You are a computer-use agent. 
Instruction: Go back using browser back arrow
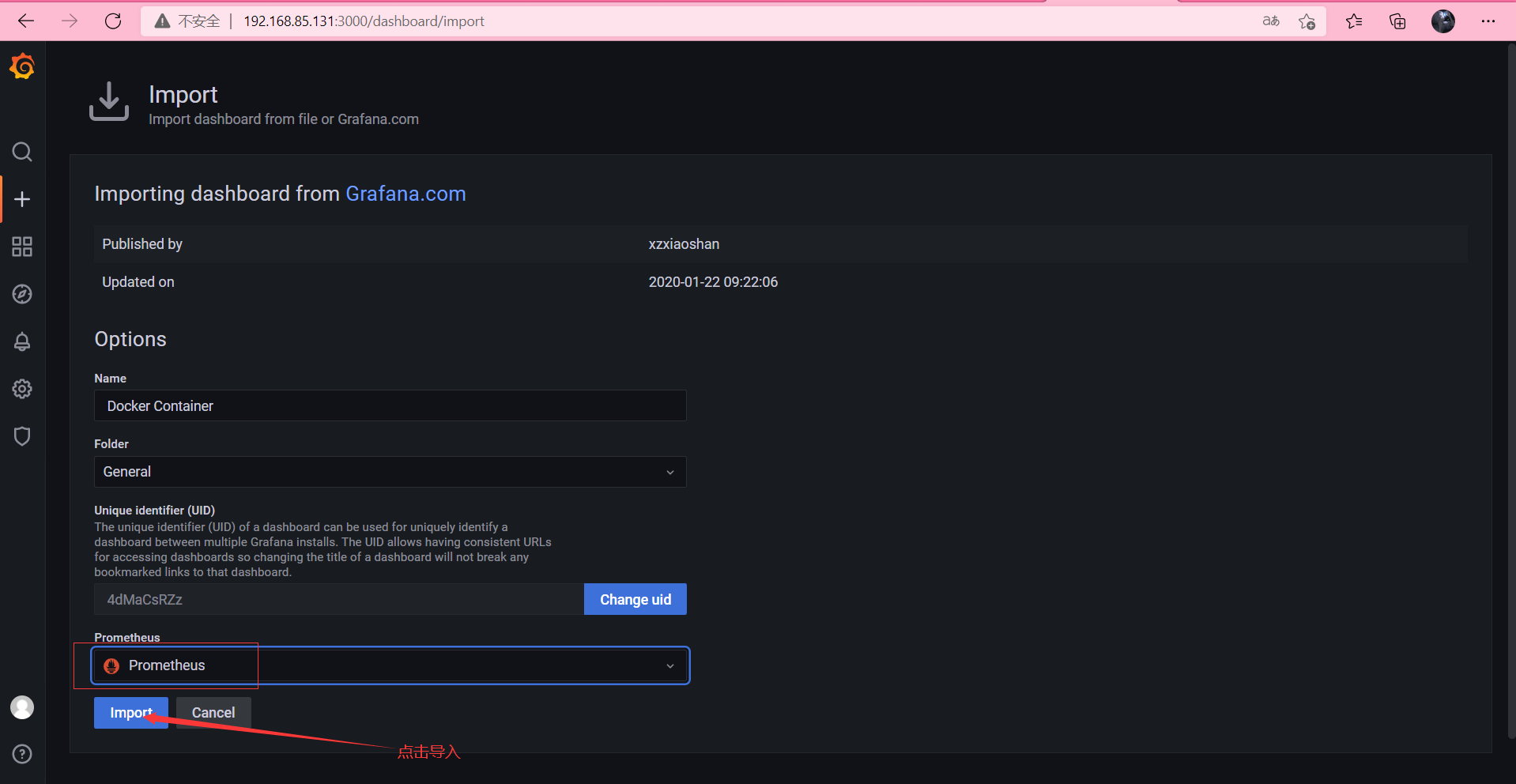pyautogui.click(x=26, y=21)
